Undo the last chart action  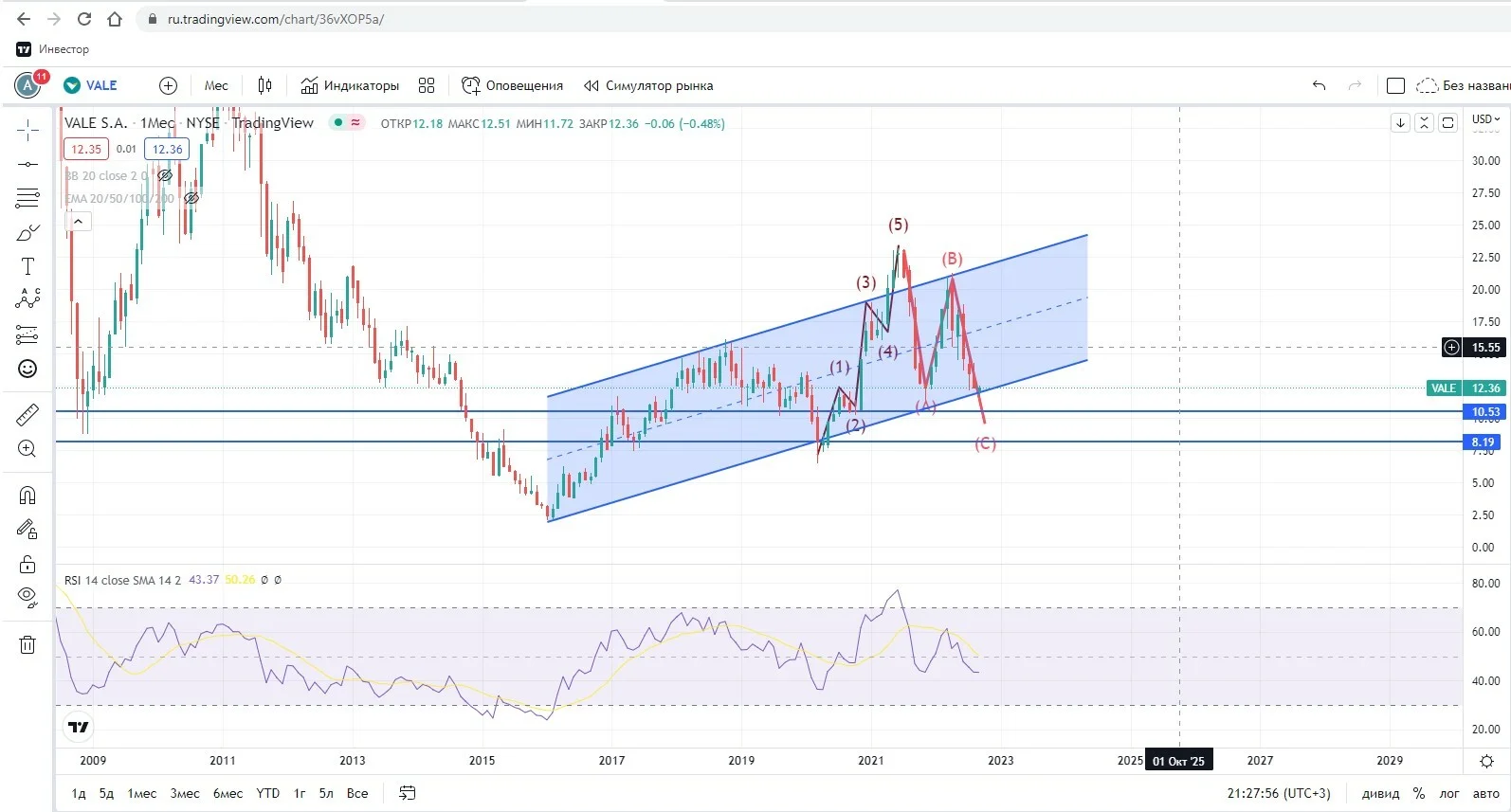click(x=1319, y=85)
